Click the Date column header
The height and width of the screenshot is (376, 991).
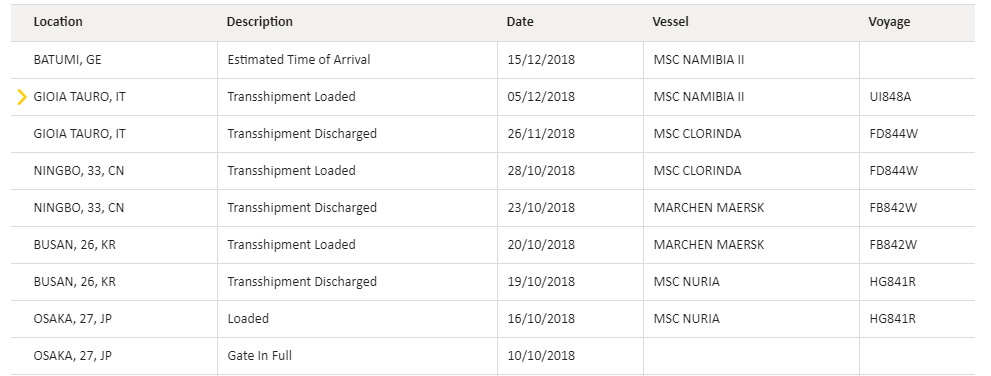pos(520,21)
